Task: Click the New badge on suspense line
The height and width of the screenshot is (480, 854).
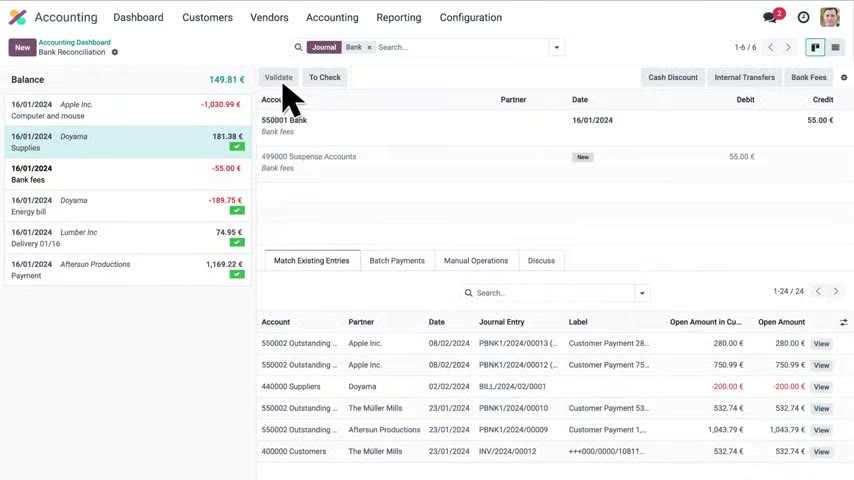Action: pos(583,157)
